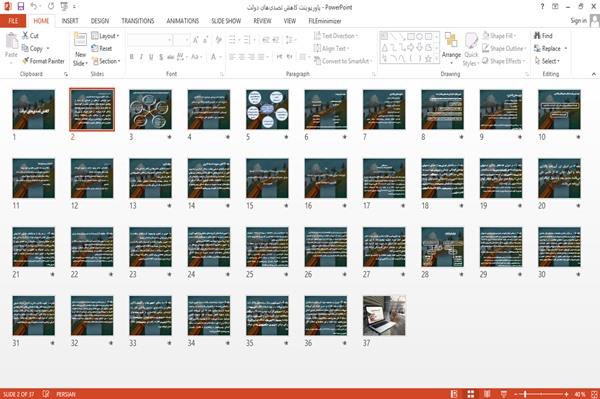
Task: Collapse the ribbon arrow
Action: pos(593,74)
